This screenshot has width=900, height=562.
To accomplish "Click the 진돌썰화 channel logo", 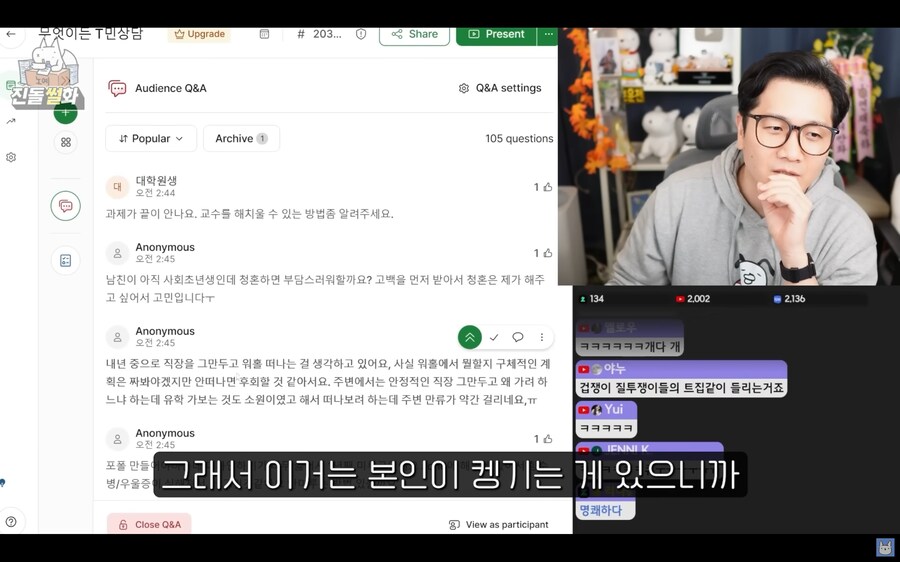I will (x=47, y=77).
